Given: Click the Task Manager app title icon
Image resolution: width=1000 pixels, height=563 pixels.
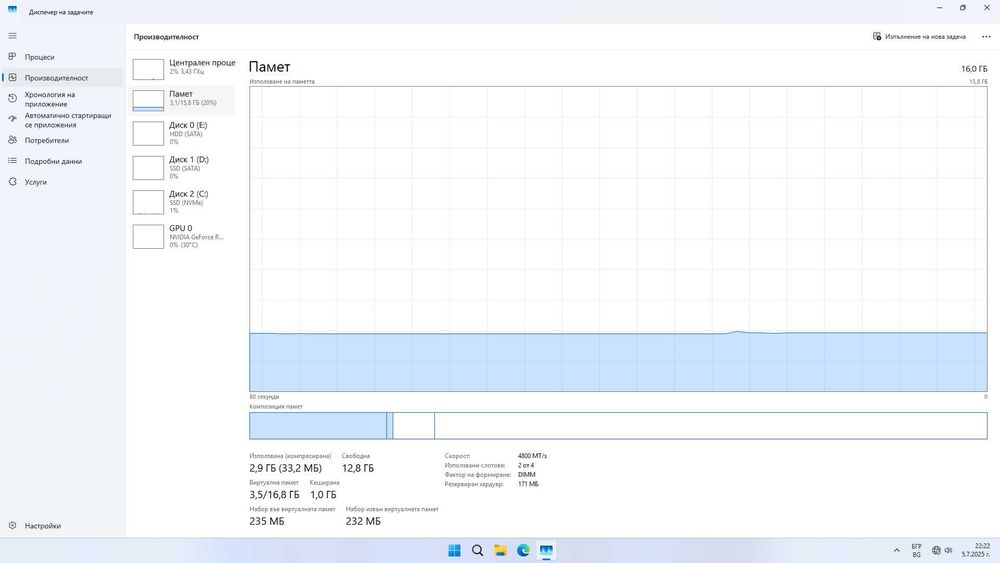Looking at the screenshot, I should coord(12,10).
